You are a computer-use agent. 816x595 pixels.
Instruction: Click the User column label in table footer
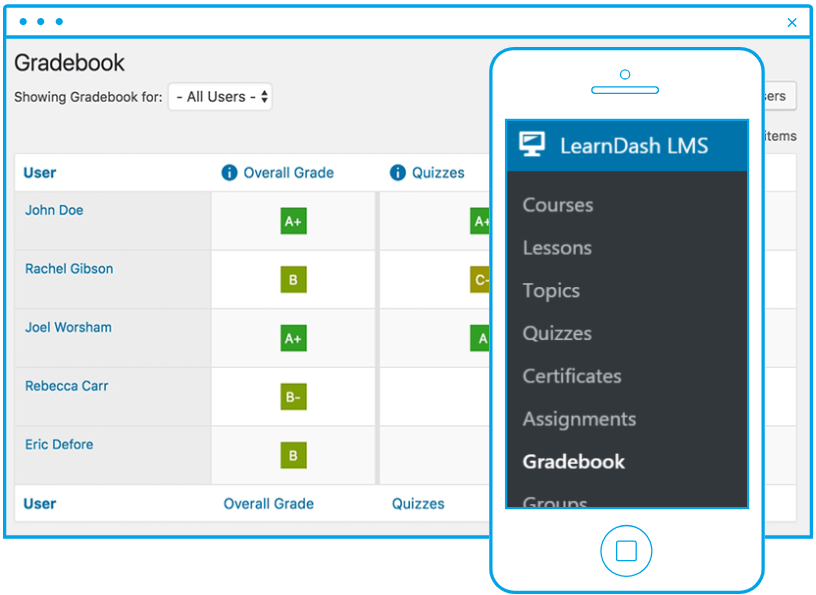pyautogui.click(x=40, y=503)
